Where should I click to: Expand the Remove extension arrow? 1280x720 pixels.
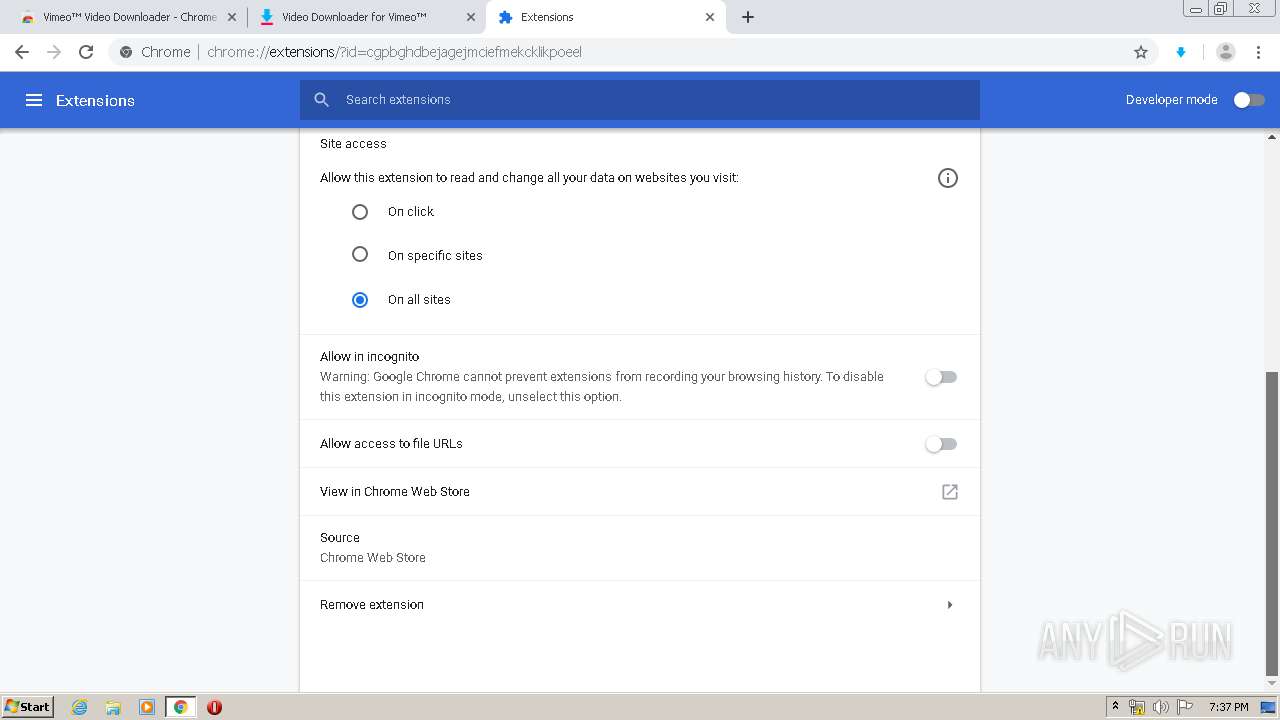click(x=949, y=605)
